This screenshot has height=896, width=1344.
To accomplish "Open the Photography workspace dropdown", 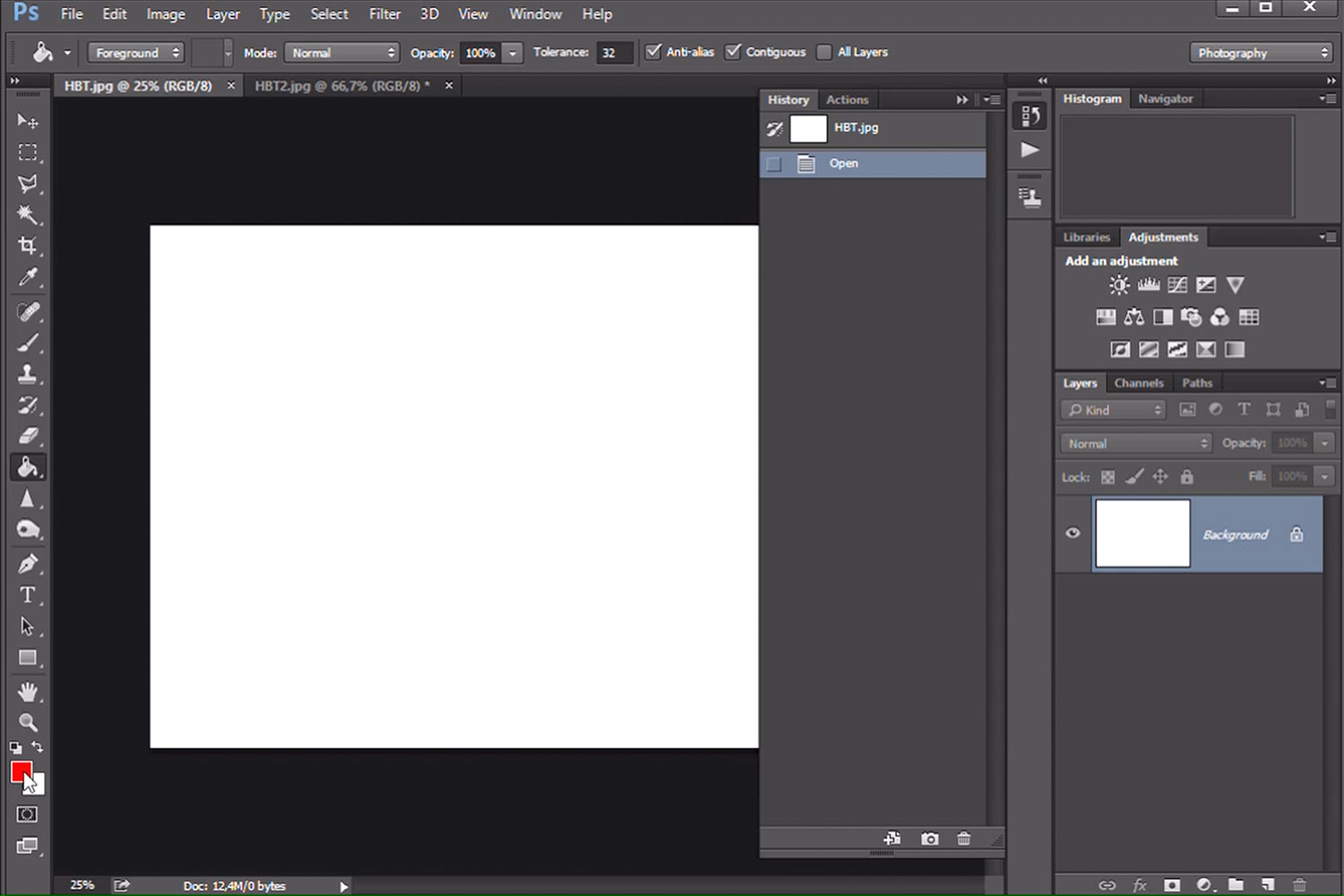I will tap(1260, 53).
